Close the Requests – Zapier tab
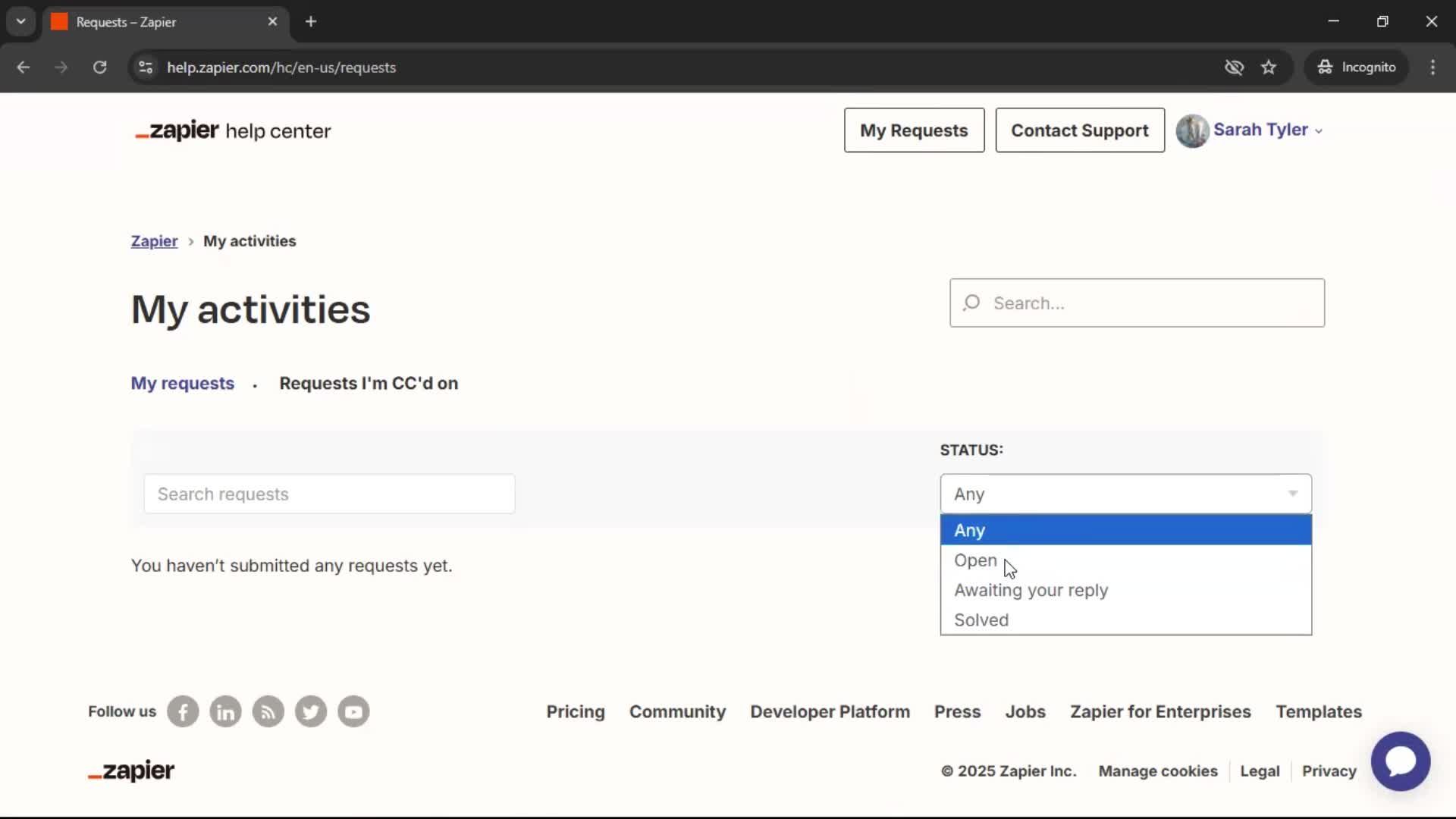This screenshot has height=819, width=1456. (x=272, y=22)
